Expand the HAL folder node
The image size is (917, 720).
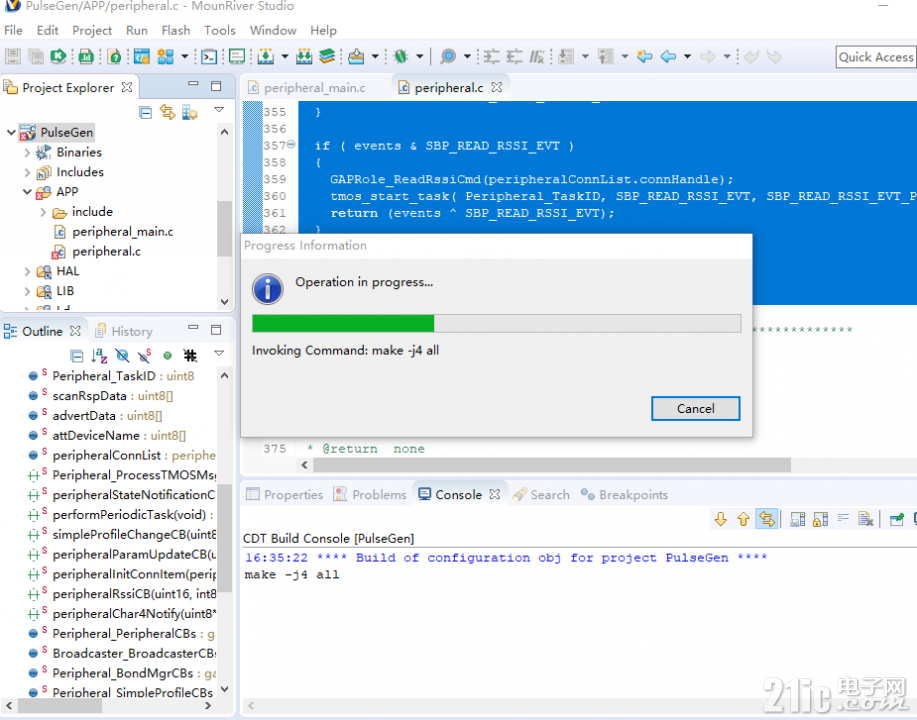click(27, 271)
